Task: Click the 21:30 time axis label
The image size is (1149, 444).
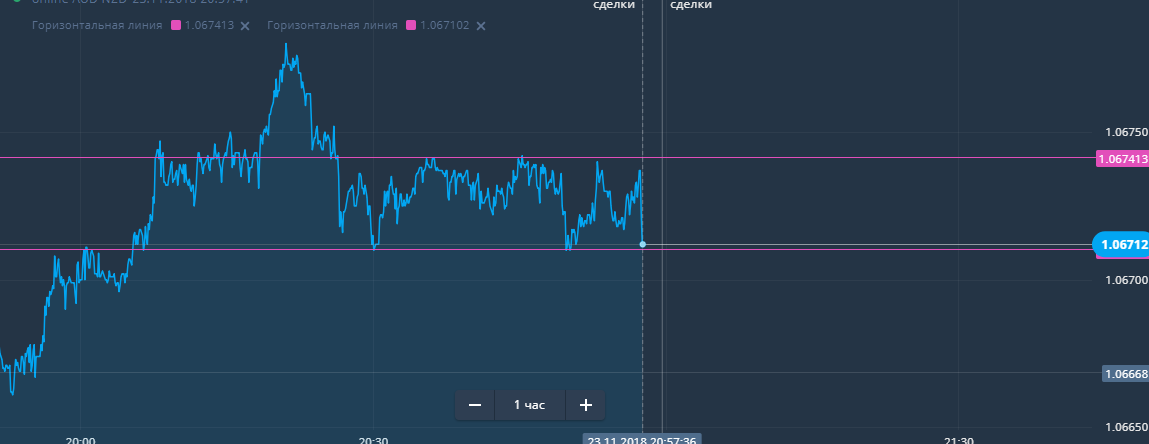Action: click(x=958, y=440)
